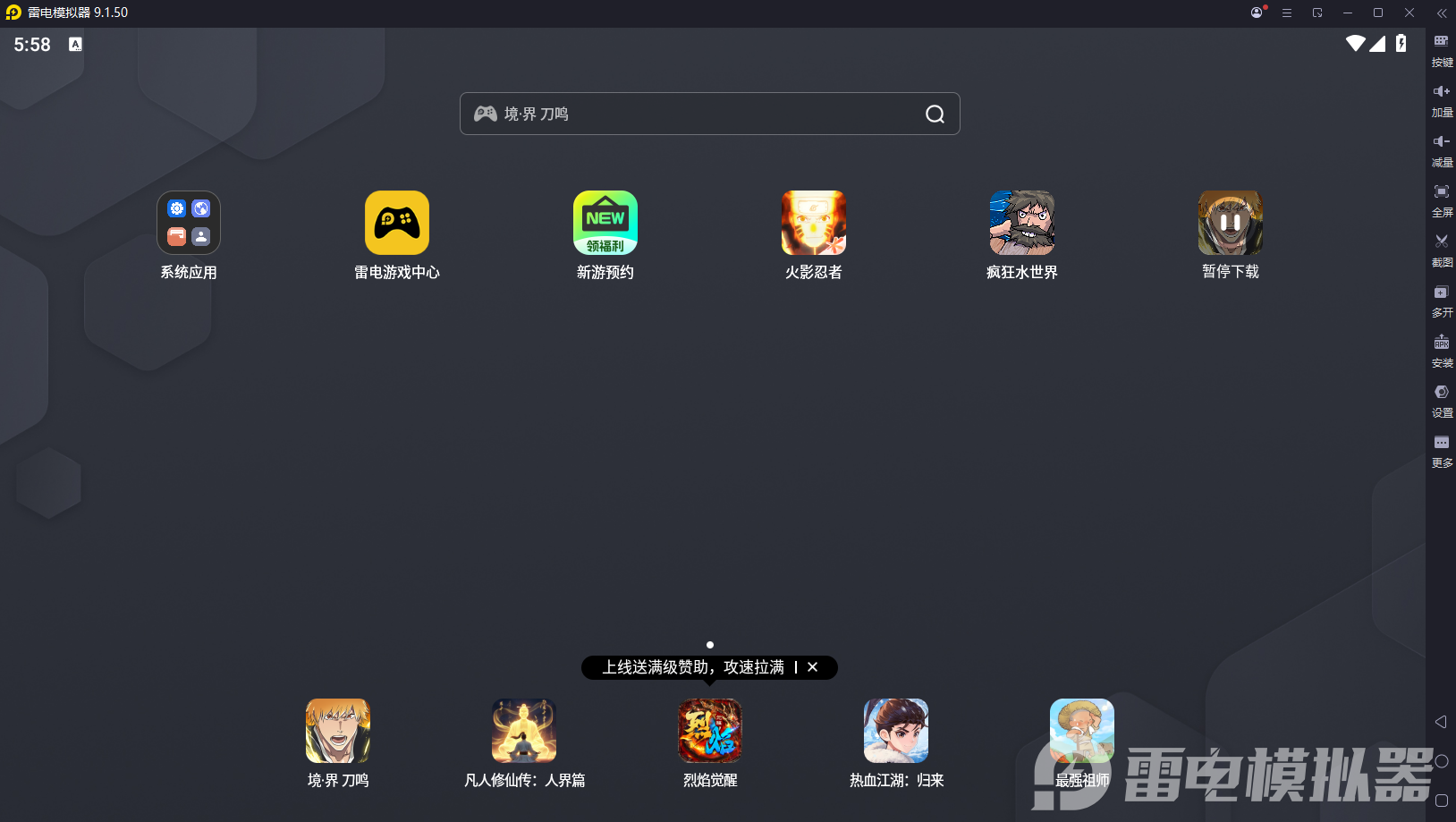Image resolution: width=1456 pixels, height=822 pixels.
Task: Tap the 暂停下载 paused download app
Action: point(1231,223)
